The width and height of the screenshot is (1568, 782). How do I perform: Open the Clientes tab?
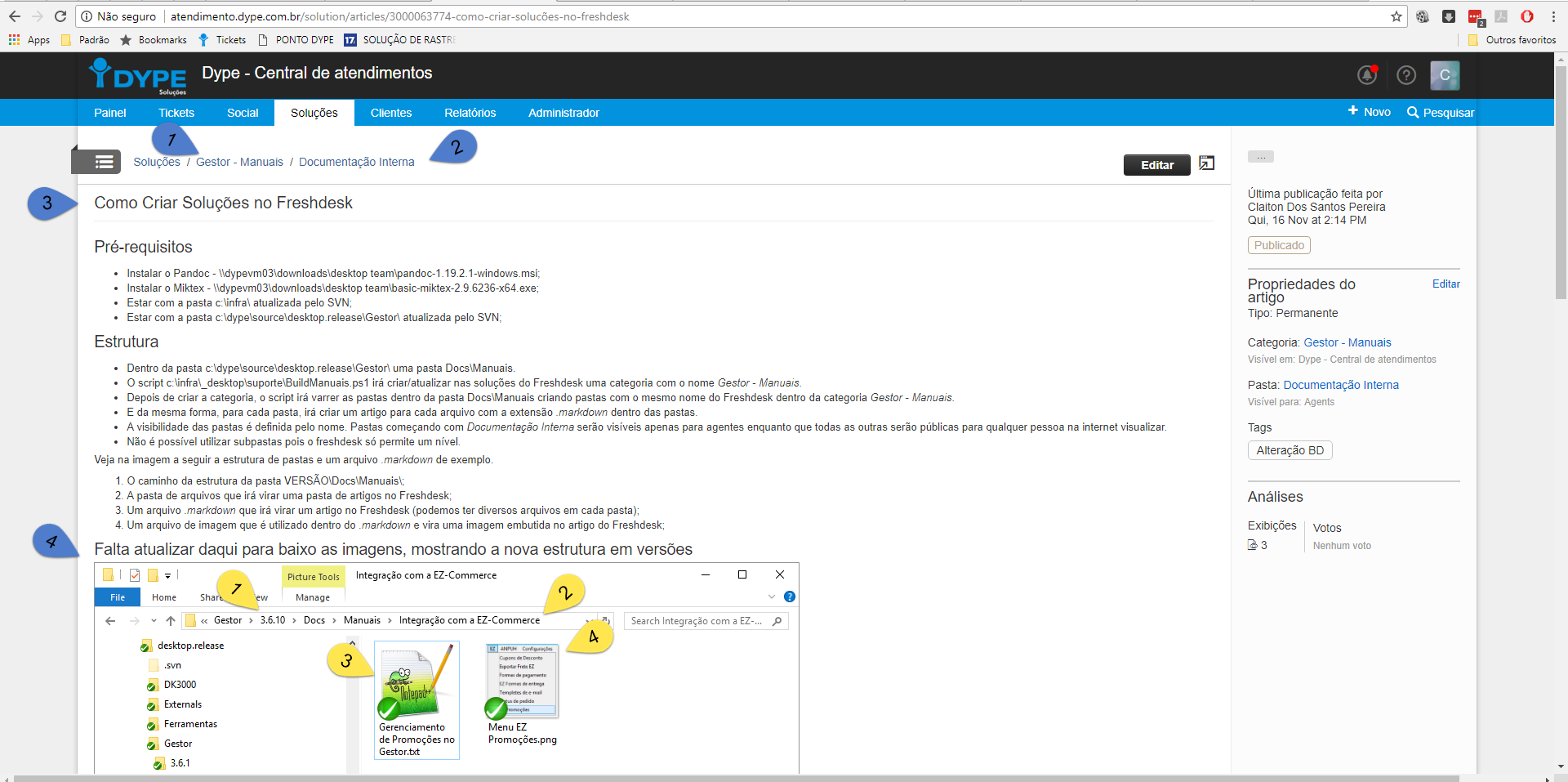click(x=391, y=113)
